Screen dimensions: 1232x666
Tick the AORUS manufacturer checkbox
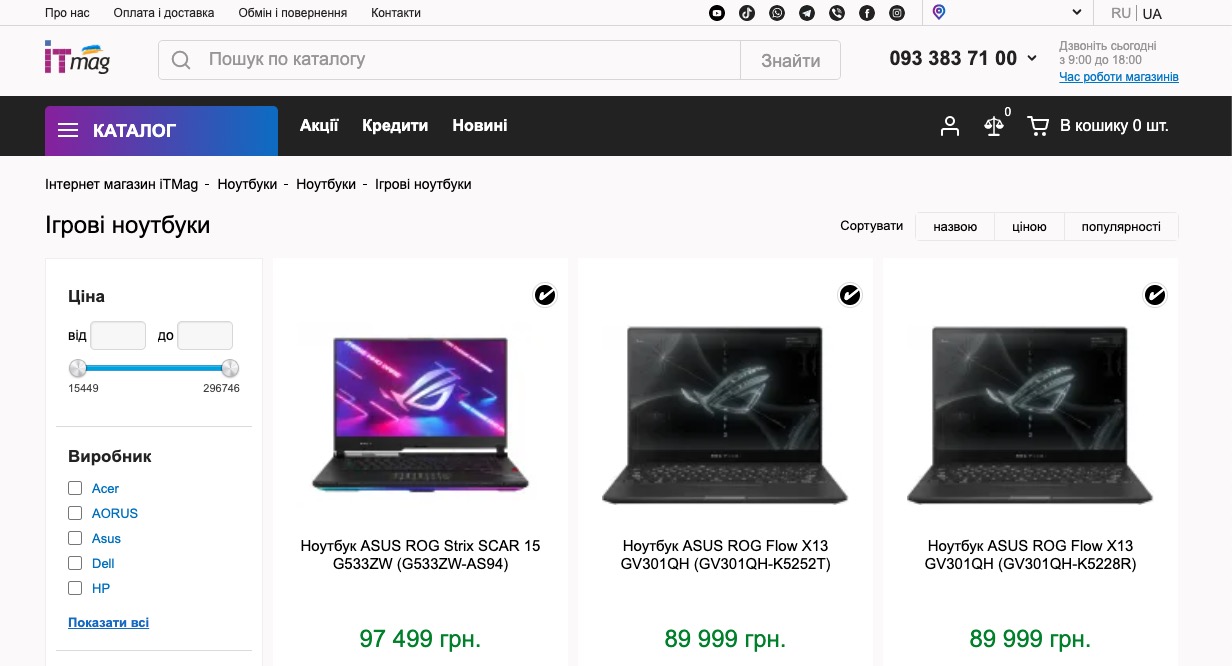click(x=75, y=513)
